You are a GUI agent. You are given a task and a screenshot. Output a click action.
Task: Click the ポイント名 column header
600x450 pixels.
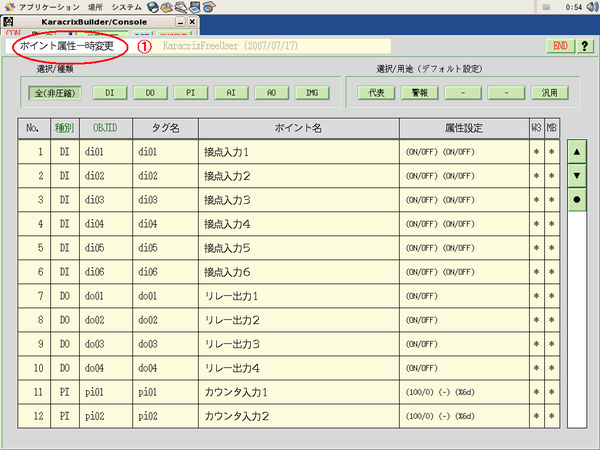tap(298, 128)
